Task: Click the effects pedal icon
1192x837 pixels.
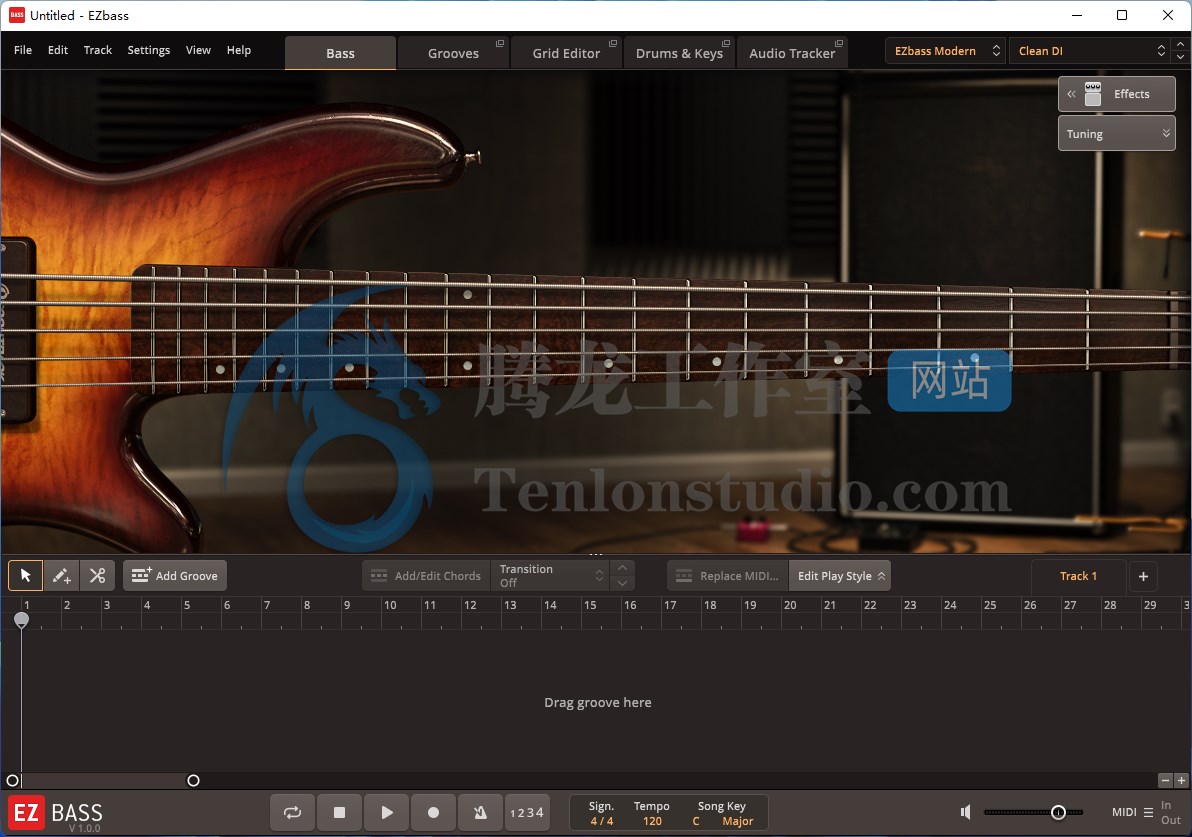Action: pyautogui.click(x=1092, y=94)
